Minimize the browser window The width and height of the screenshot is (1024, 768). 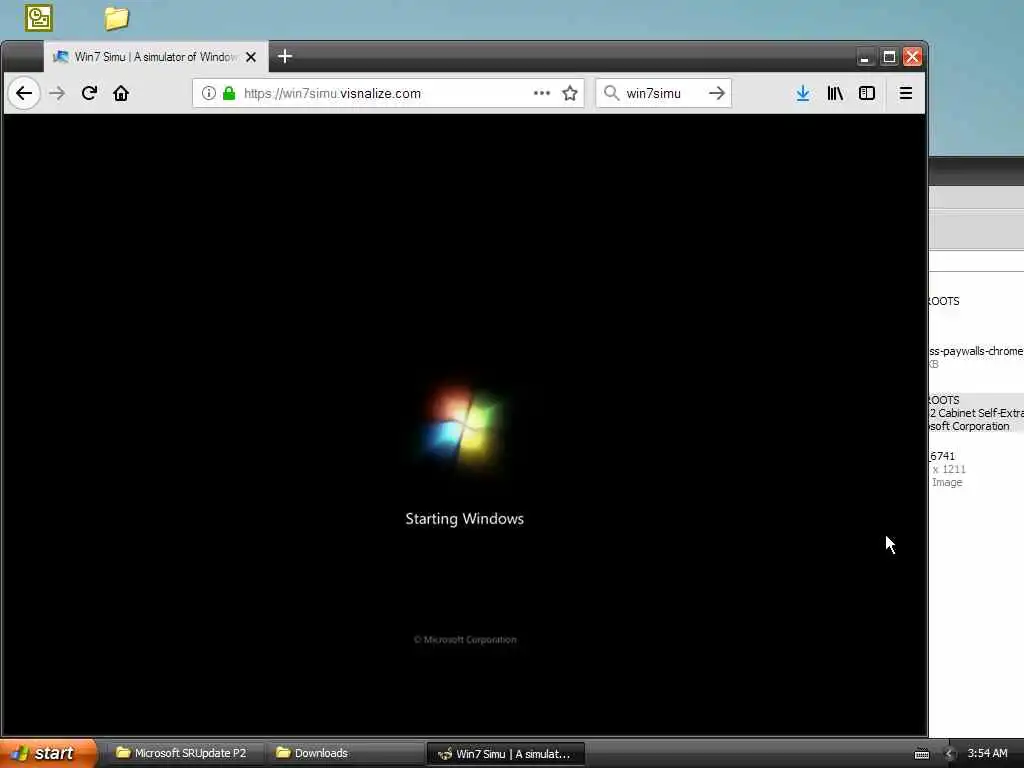(865, 57)
